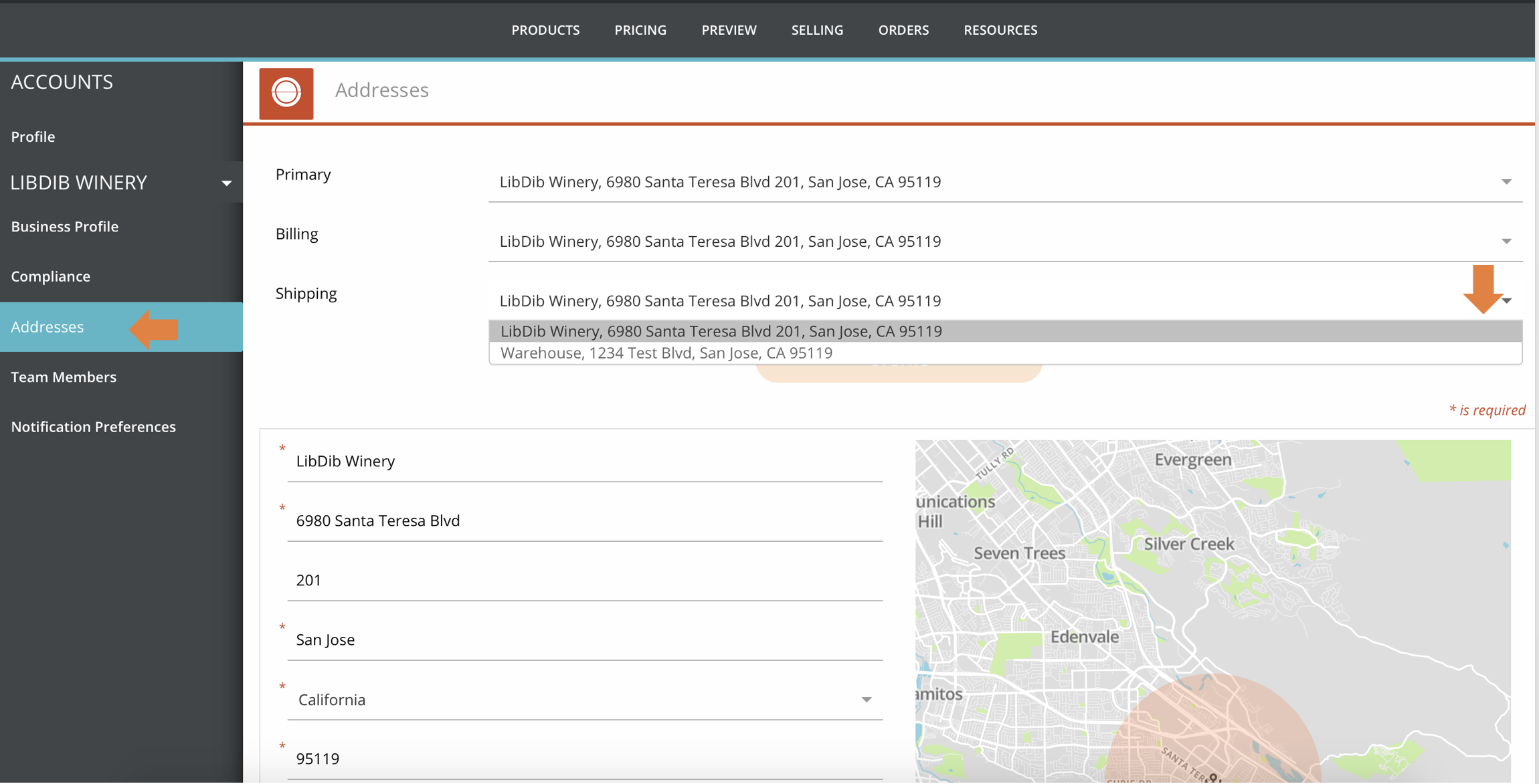The width and height of the screenshot is (1539, 784).
Task: Open the RESOURCES menu
Action: (1000, 30)
